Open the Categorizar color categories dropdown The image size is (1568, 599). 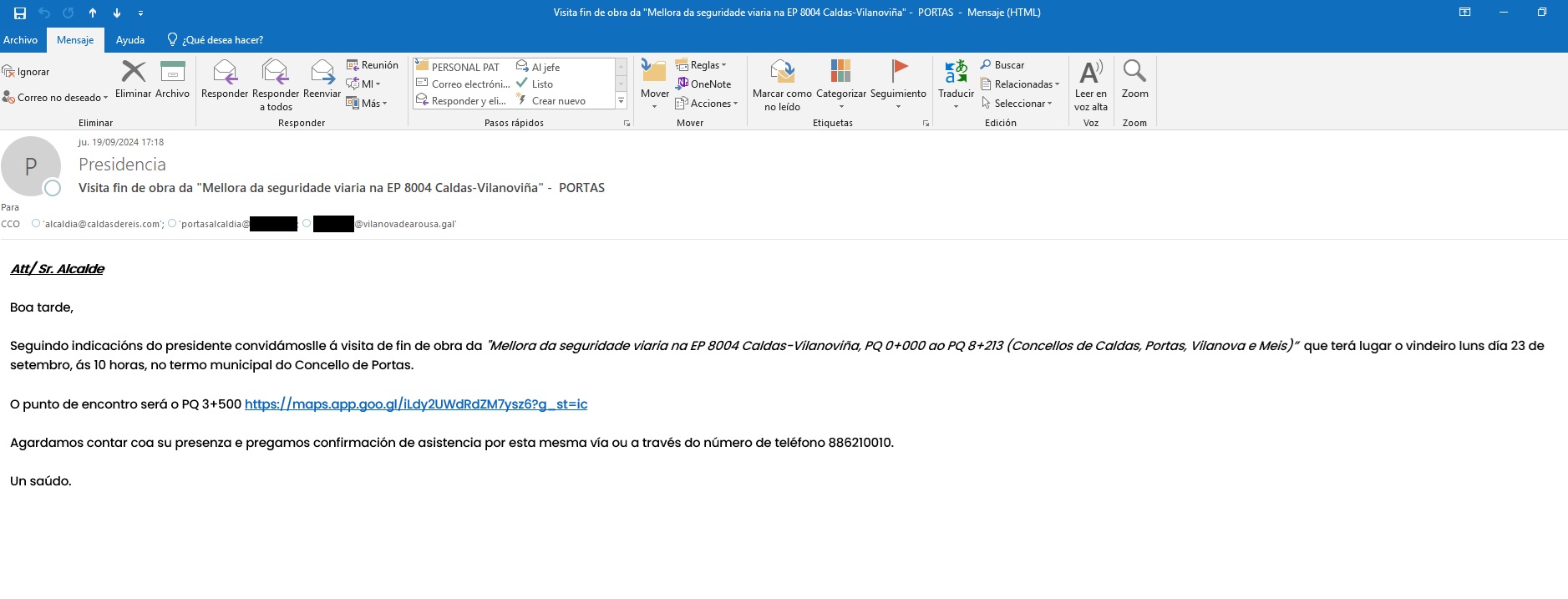point(840,106)
